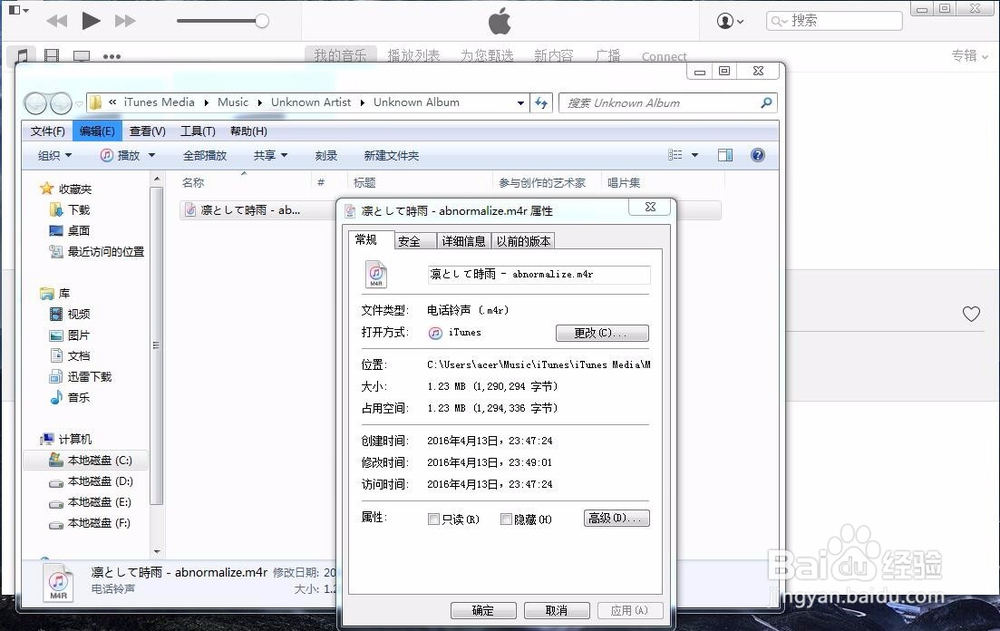Click 新建文件夹 in the toolbar
This screenshot has width=1000, height=631.
click(x=392, y=156)
